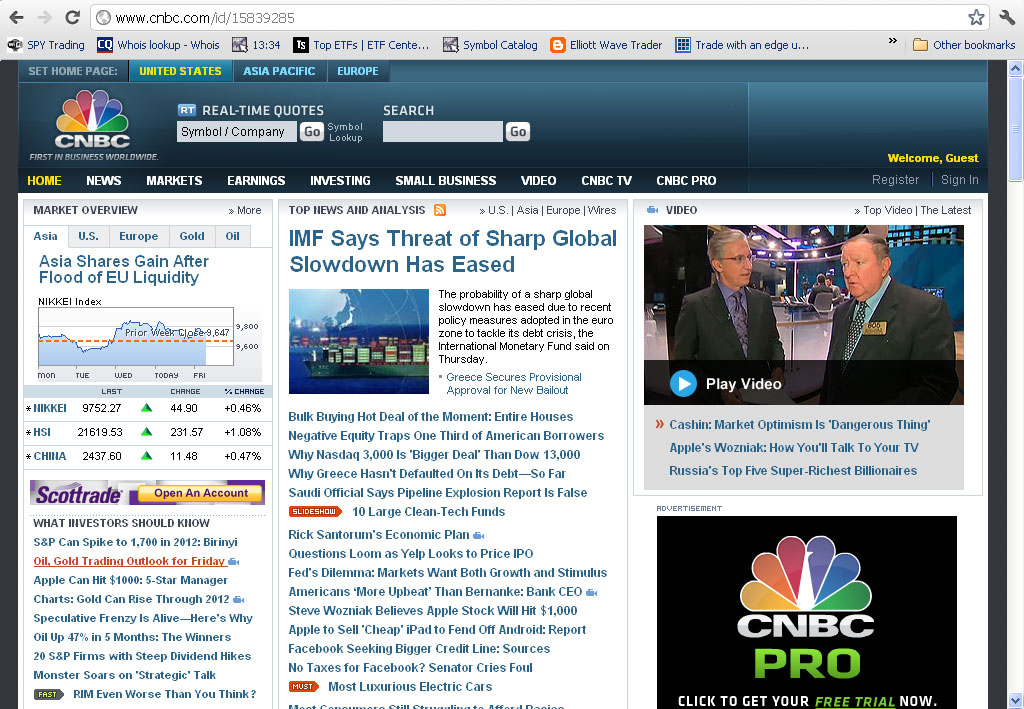Click Go button next to search

point(518,132)
